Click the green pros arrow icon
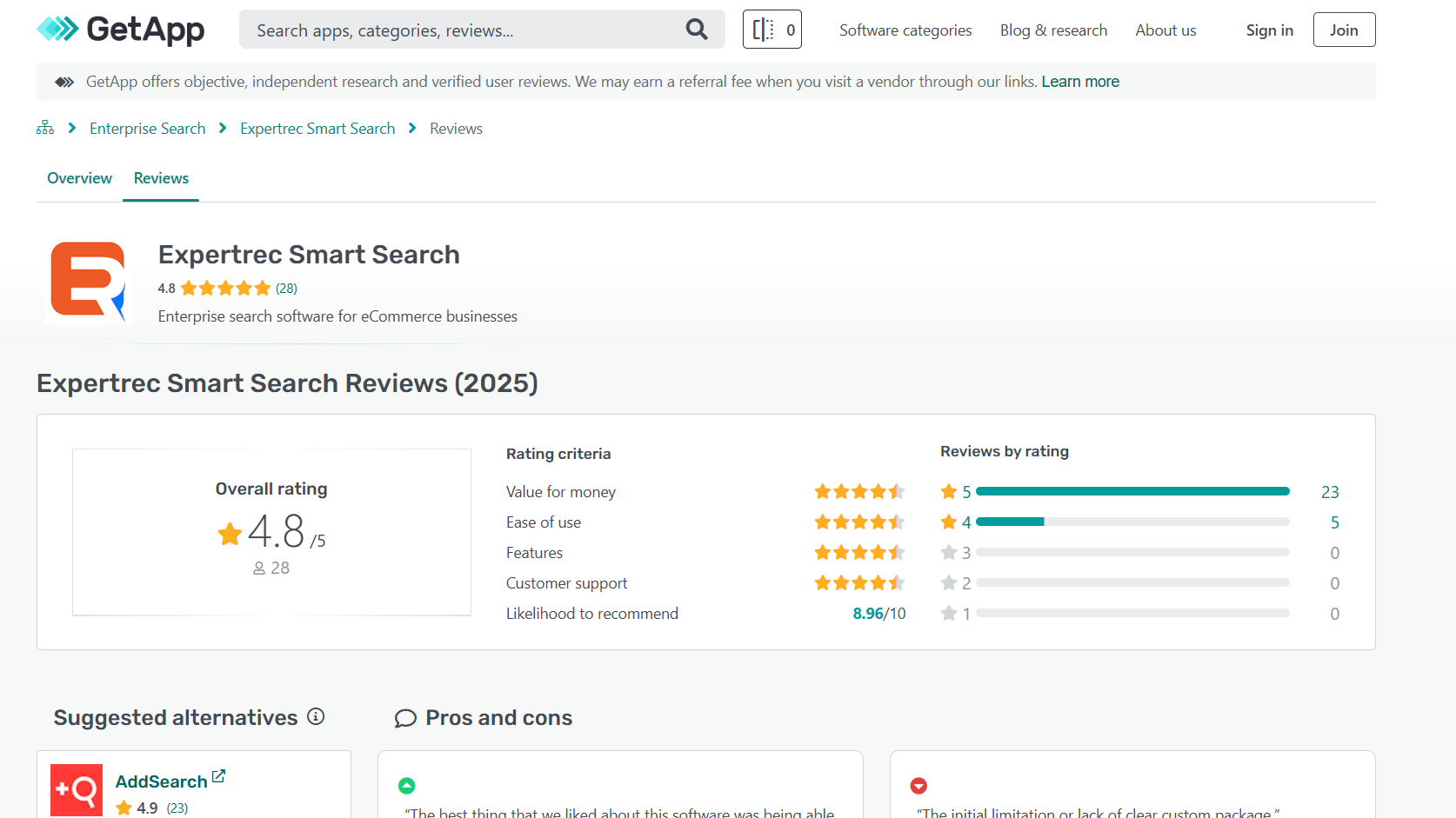Viewport: 1456px width, 818px height. 406,786
